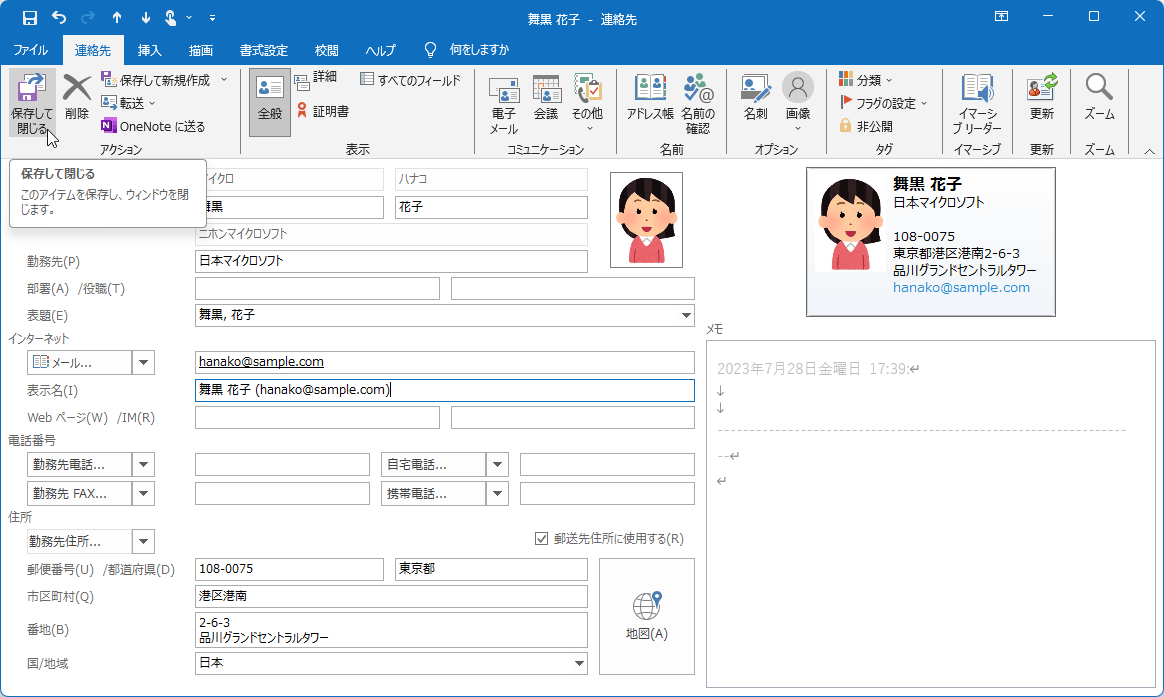
Task: Show the Details (詳細) view
Action: pos(315,77)
